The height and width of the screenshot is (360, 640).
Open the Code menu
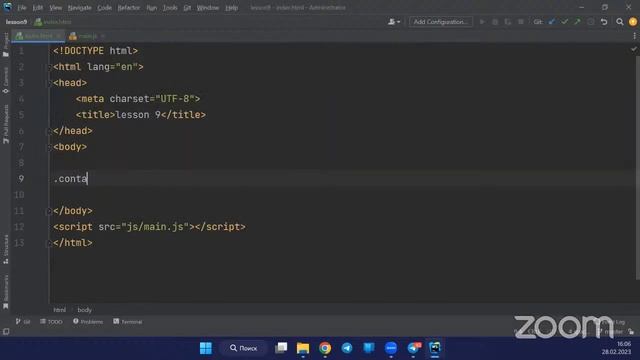[x=104, y=8]
